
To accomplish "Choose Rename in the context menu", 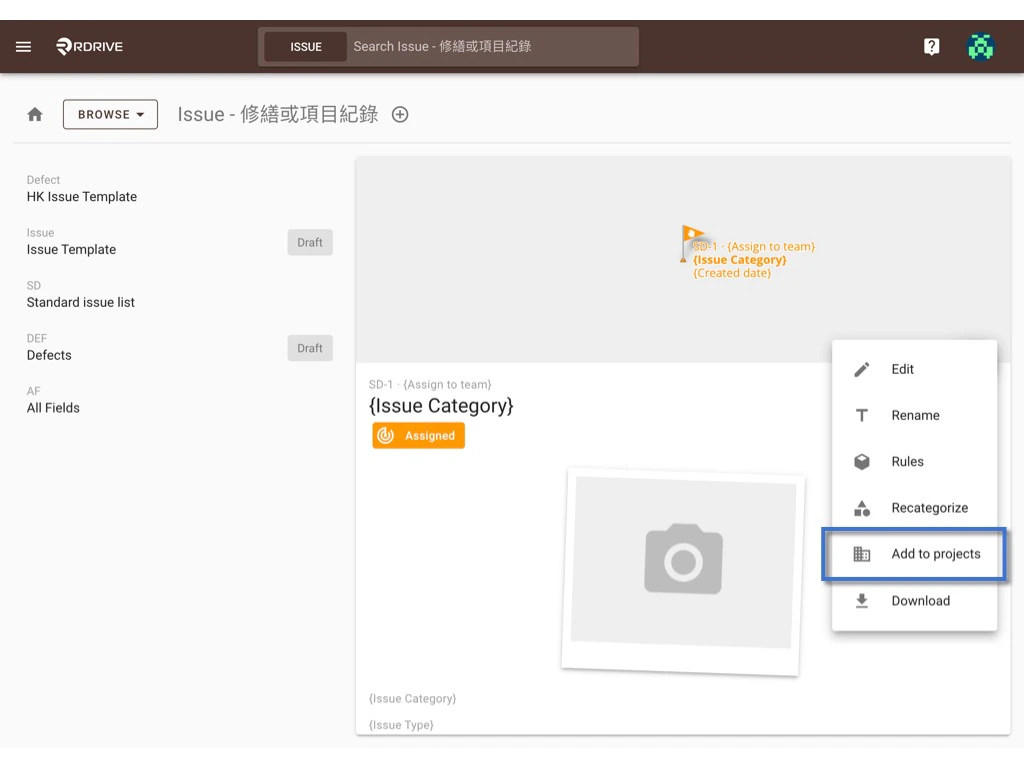I will (915, 415).
